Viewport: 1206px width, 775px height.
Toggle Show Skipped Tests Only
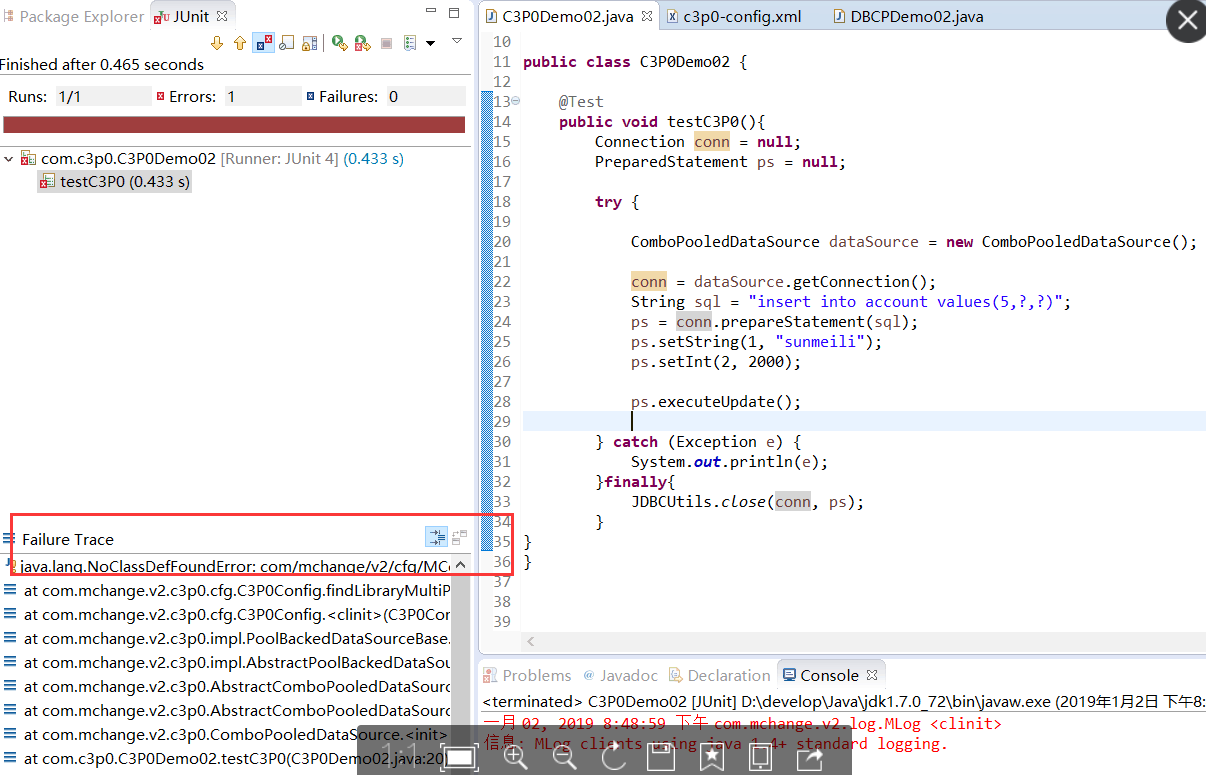[287, 42]
